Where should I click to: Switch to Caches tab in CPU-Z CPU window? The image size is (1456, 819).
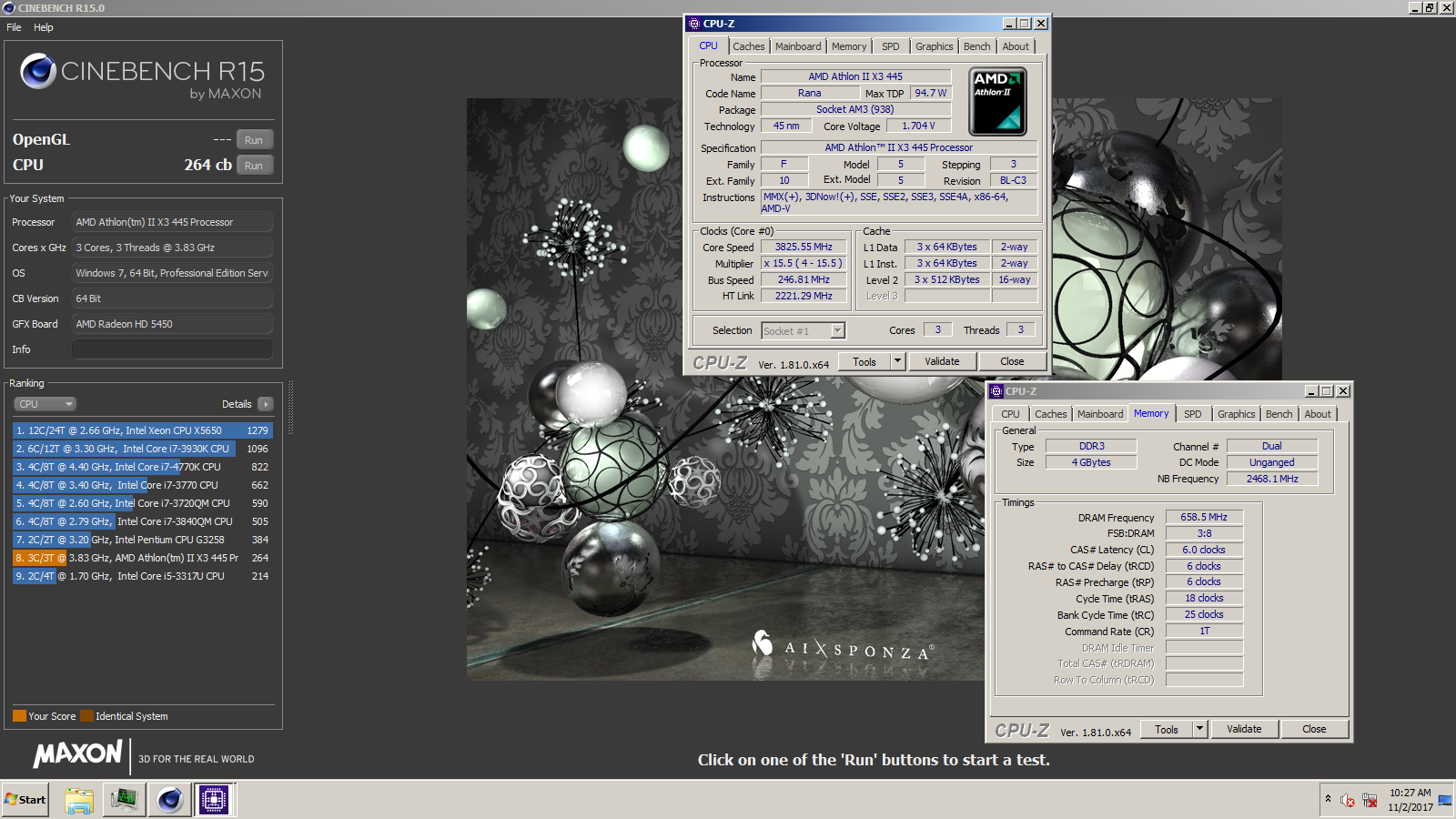click(x=749, y=46)
